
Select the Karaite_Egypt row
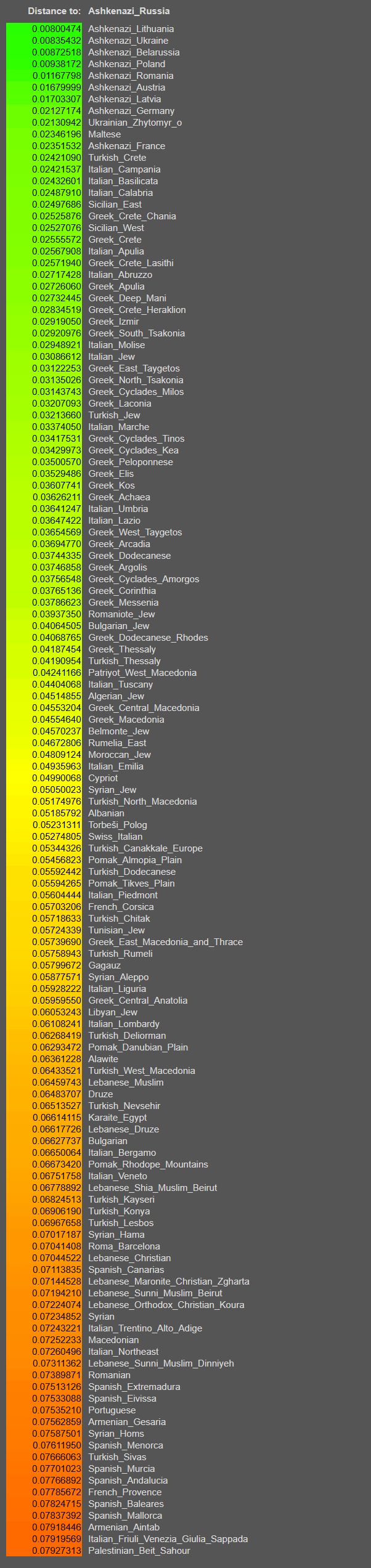[x=117, y=1118]
